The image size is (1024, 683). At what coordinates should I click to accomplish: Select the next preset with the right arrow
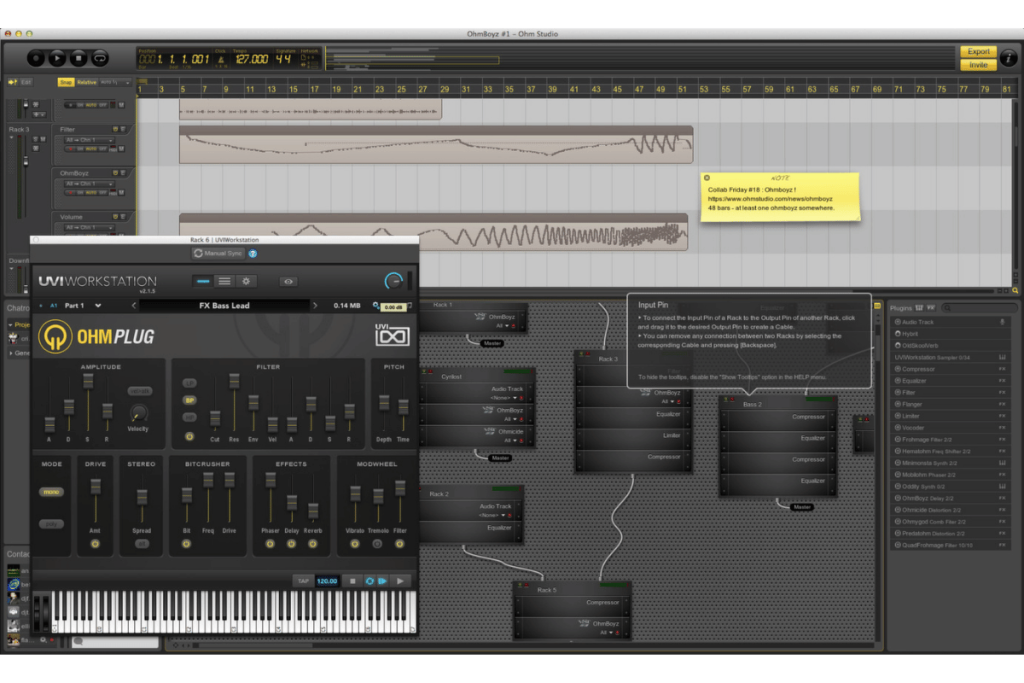(315, 306)
